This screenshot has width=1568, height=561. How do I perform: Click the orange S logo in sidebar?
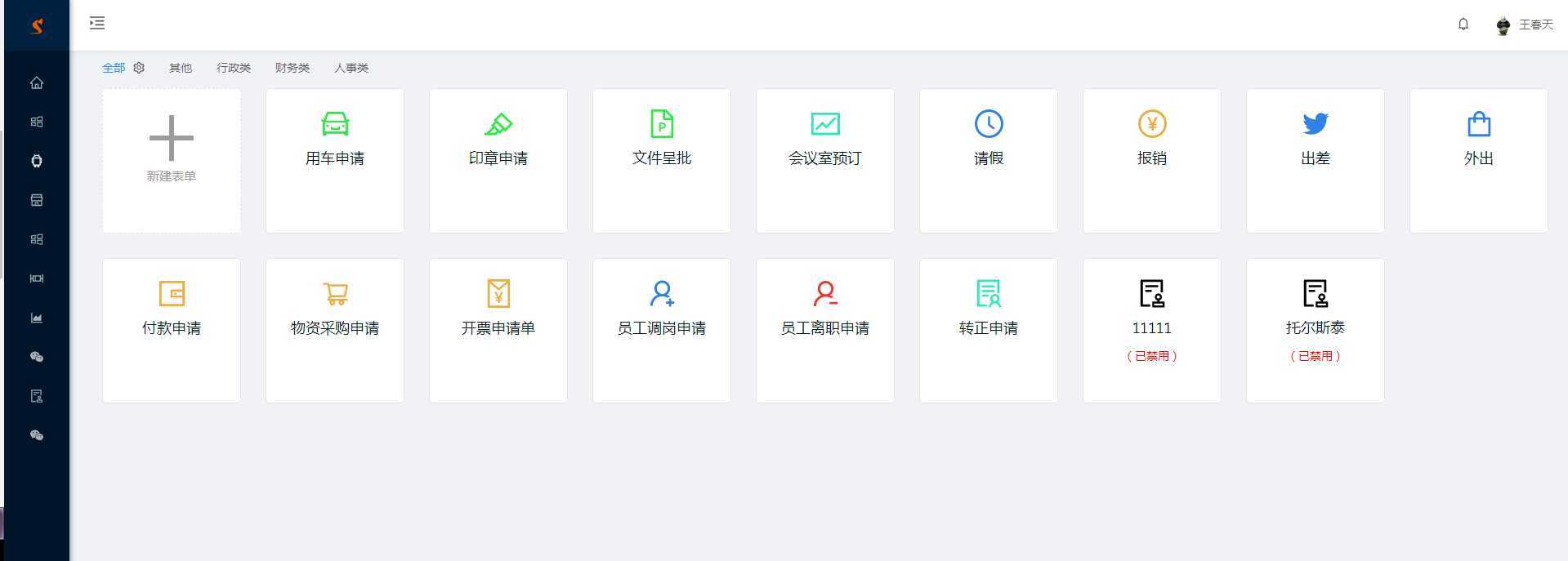(37, 26)
